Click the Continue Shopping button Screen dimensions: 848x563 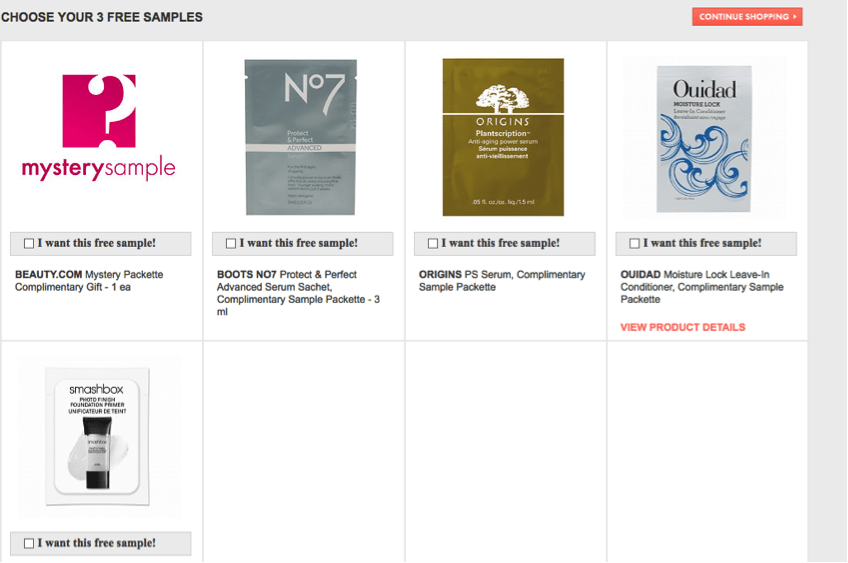click(x=747, y=17)
